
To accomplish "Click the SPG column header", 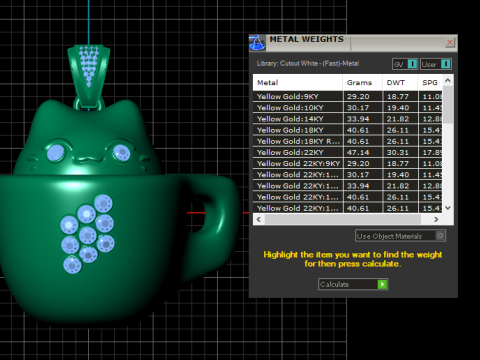I will 430,83.
